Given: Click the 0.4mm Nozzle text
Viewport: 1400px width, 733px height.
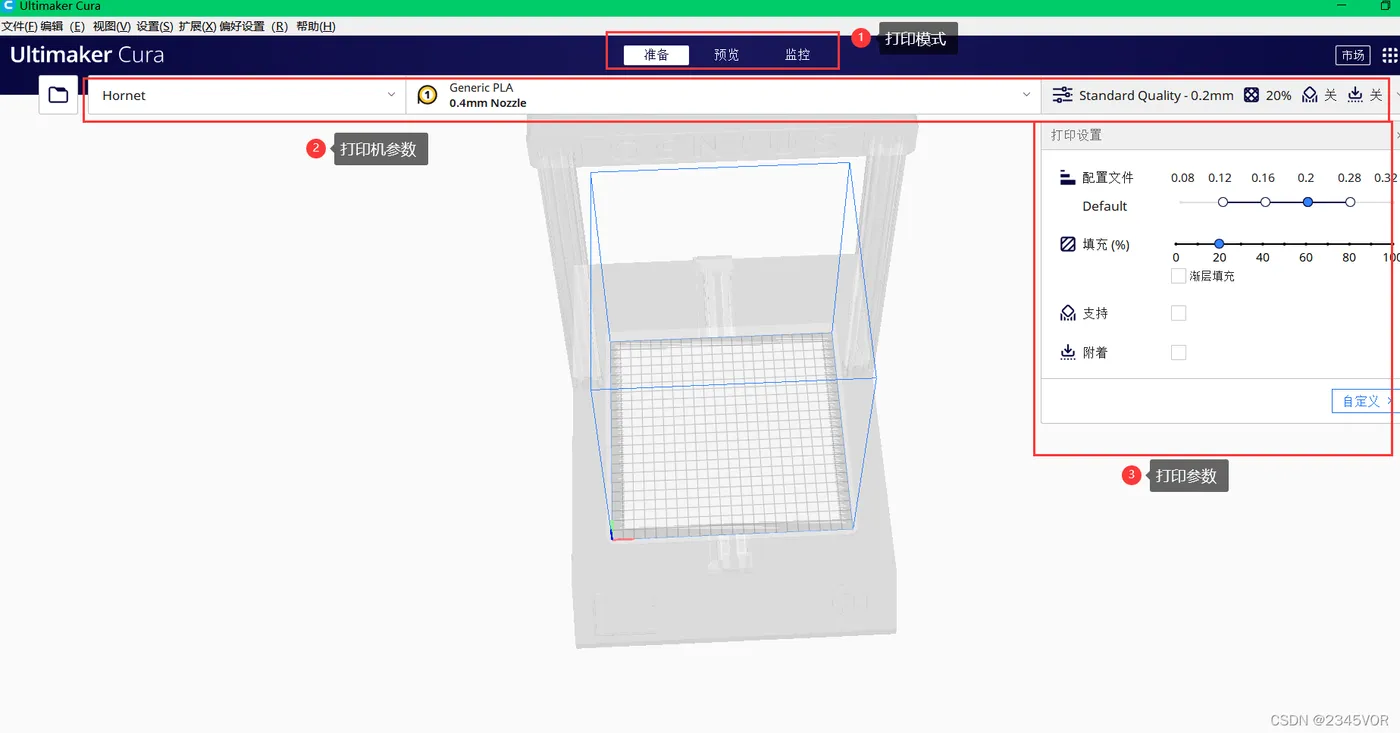Looking at the screenshot, I should click(x=488, y=103).
